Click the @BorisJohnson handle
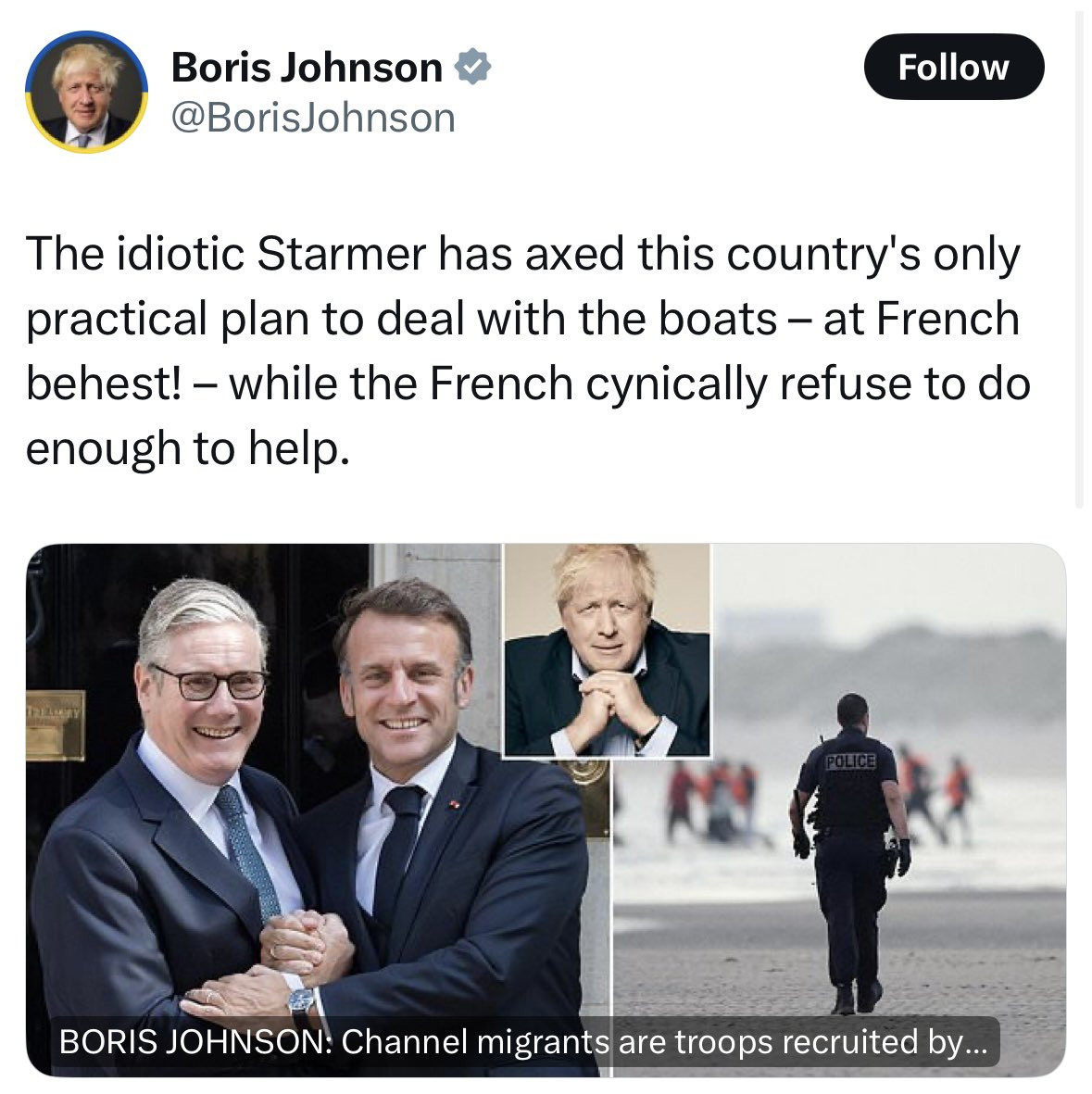Viewport: 1092px width, 1094px height. (313, 118)
